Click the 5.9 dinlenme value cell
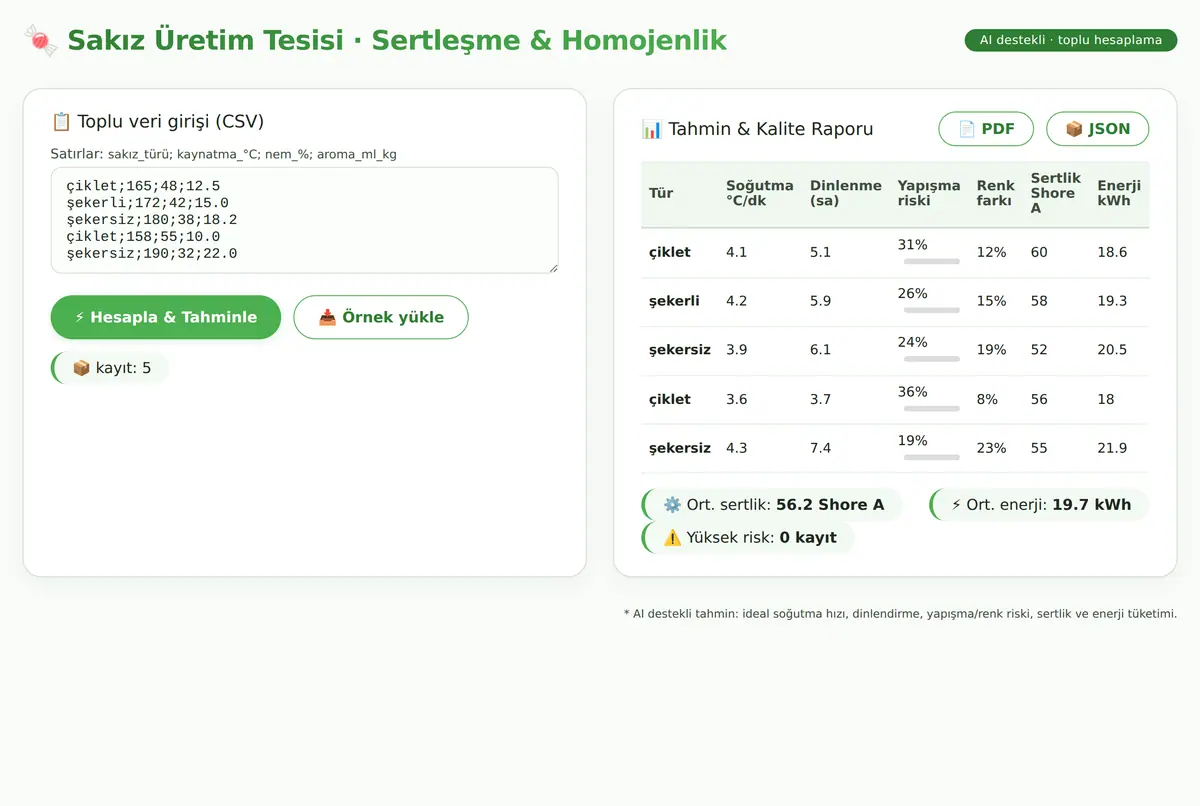This screenshot has width=1200, height=806. (846, 302)
